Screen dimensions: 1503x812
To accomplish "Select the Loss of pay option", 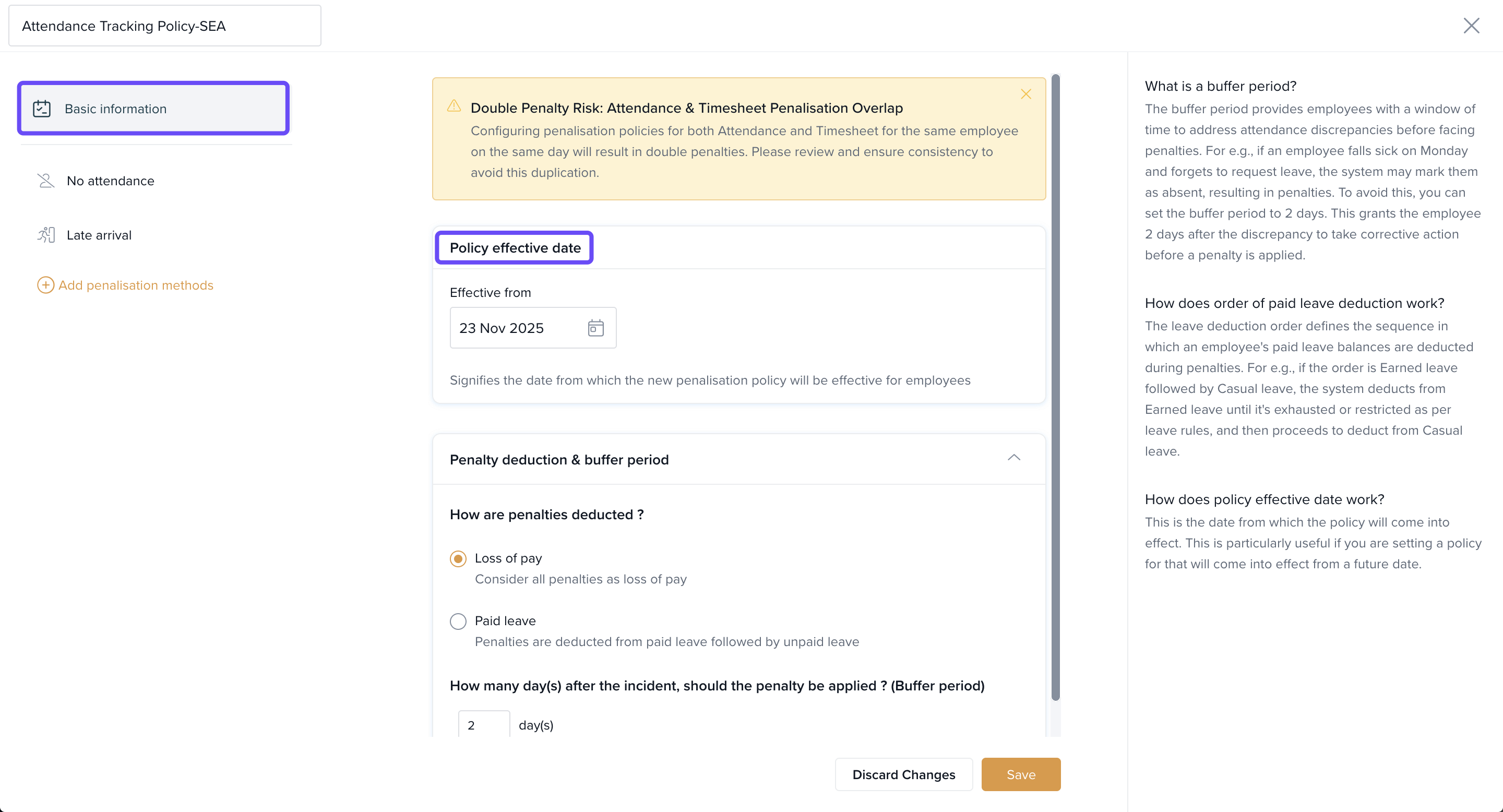I will [458, 559].
